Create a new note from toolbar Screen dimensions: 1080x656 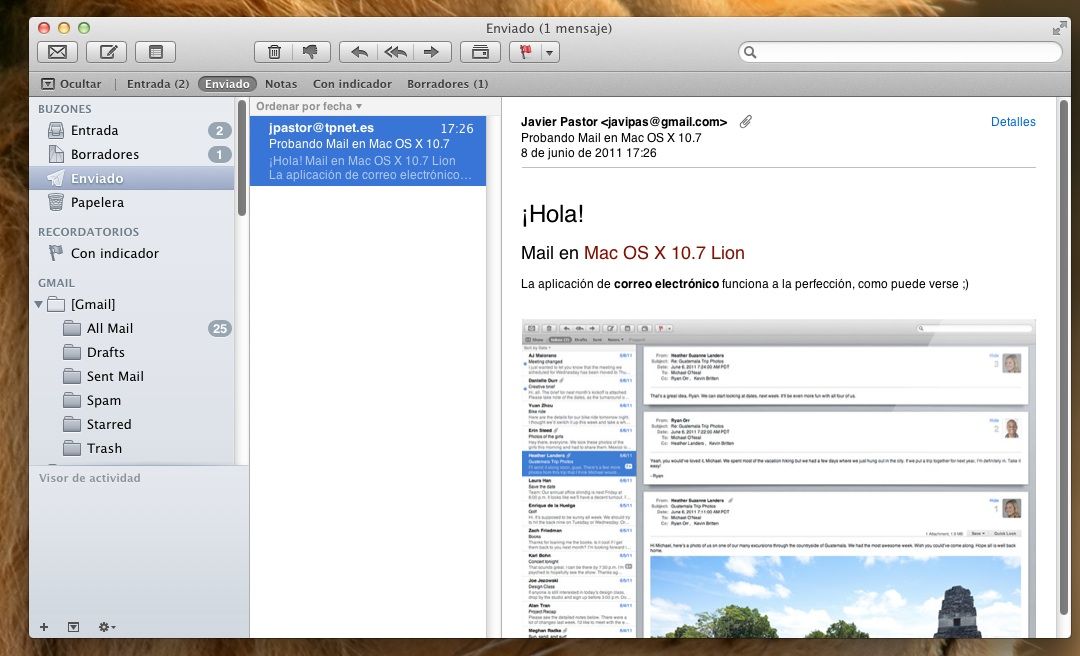click(x=155, y=52)
